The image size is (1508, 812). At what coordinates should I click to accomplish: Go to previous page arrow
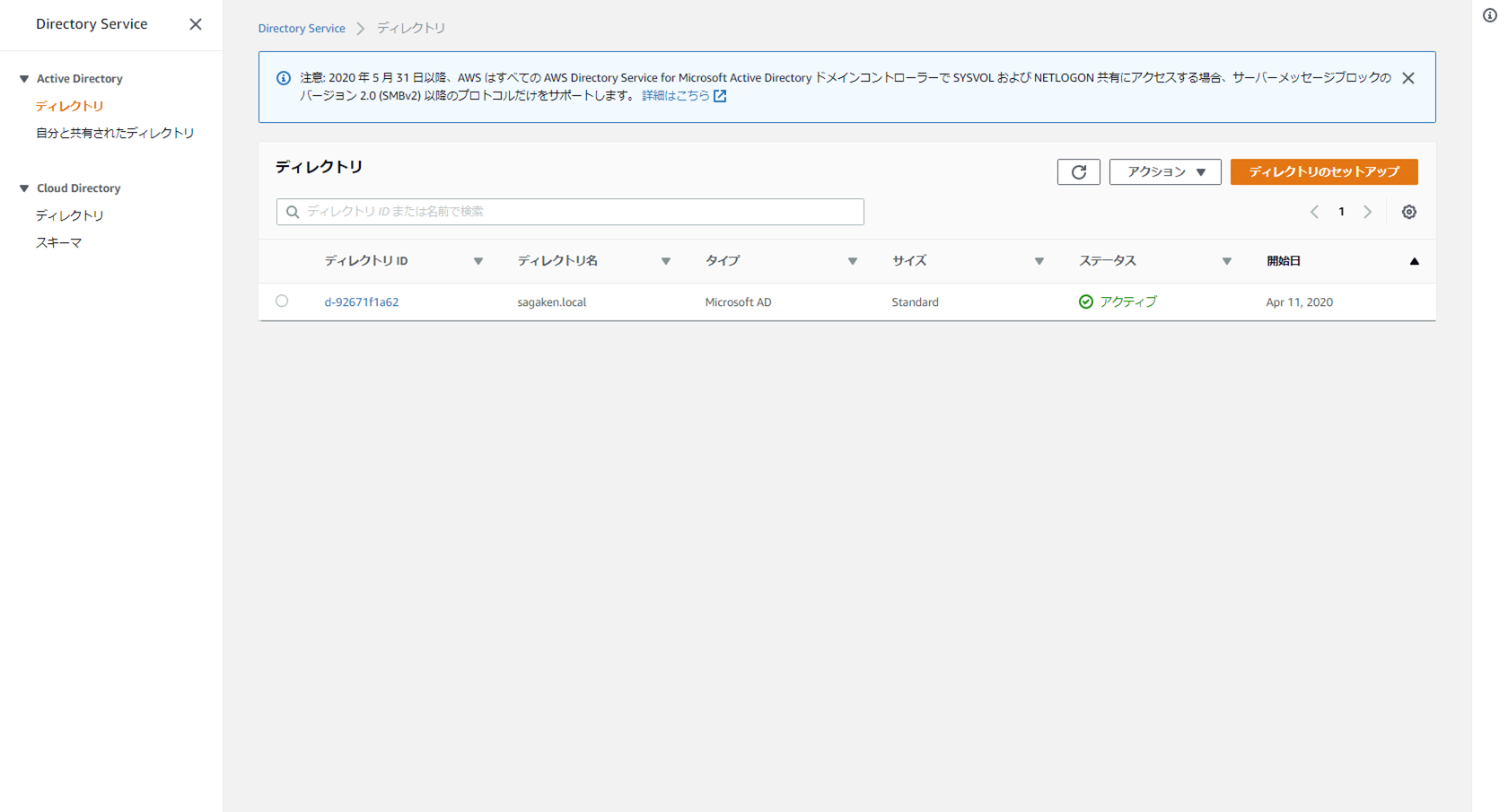click(1314, 212)
